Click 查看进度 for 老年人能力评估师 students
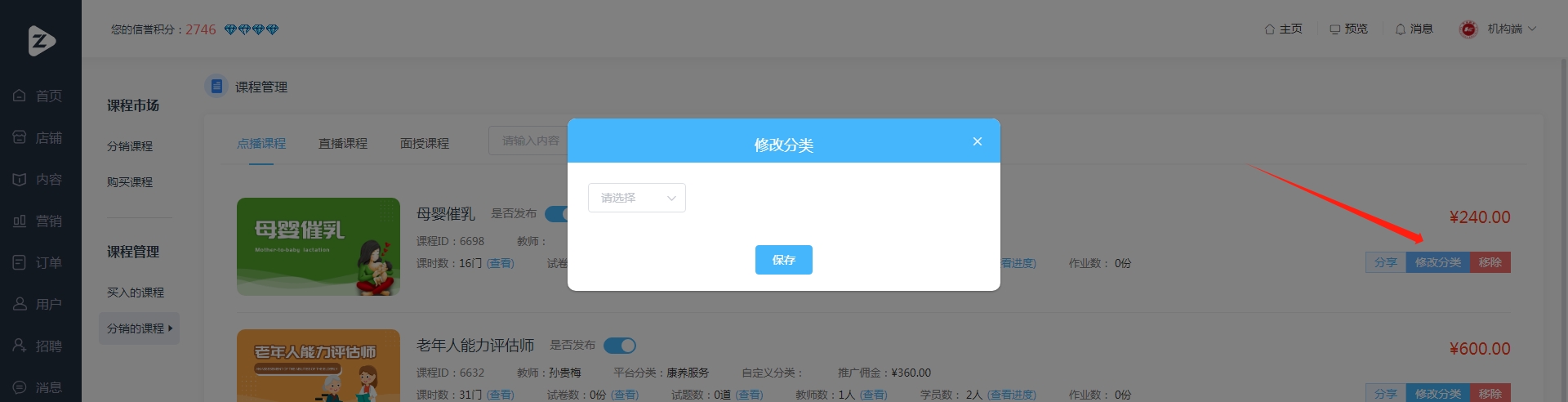1568x402 pixels. point(1011,395)
